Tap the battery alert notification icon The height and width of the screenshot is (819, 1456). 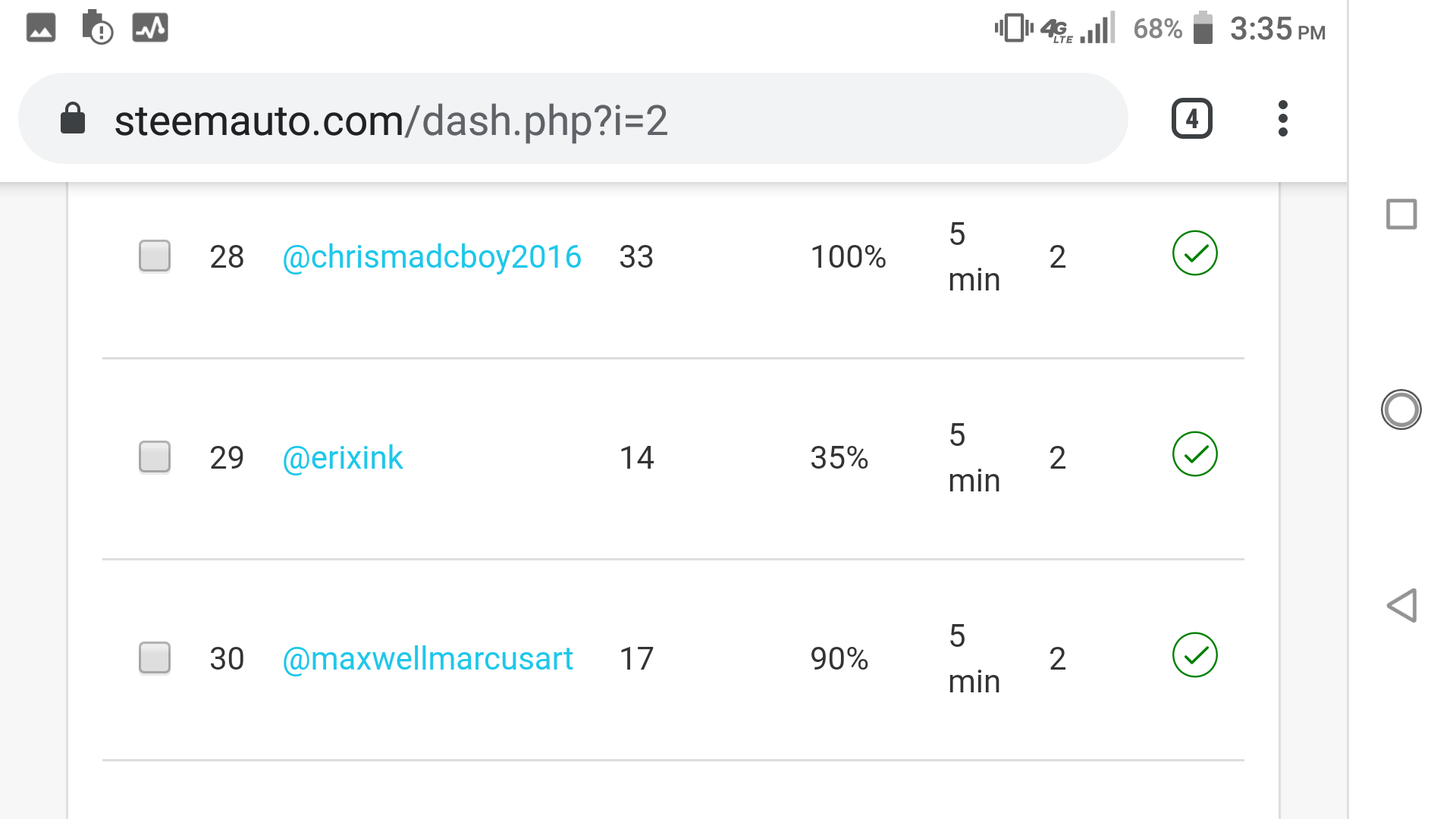96,28
